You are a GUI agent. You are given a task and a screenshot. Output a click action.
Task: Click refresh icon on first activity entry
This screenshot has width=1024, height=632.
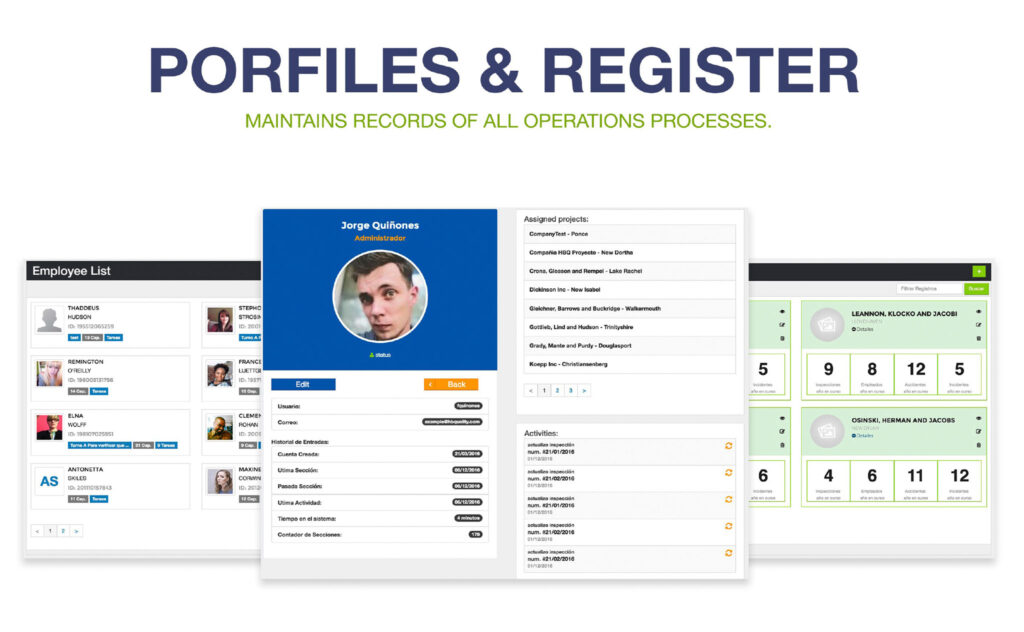point(729,446)
